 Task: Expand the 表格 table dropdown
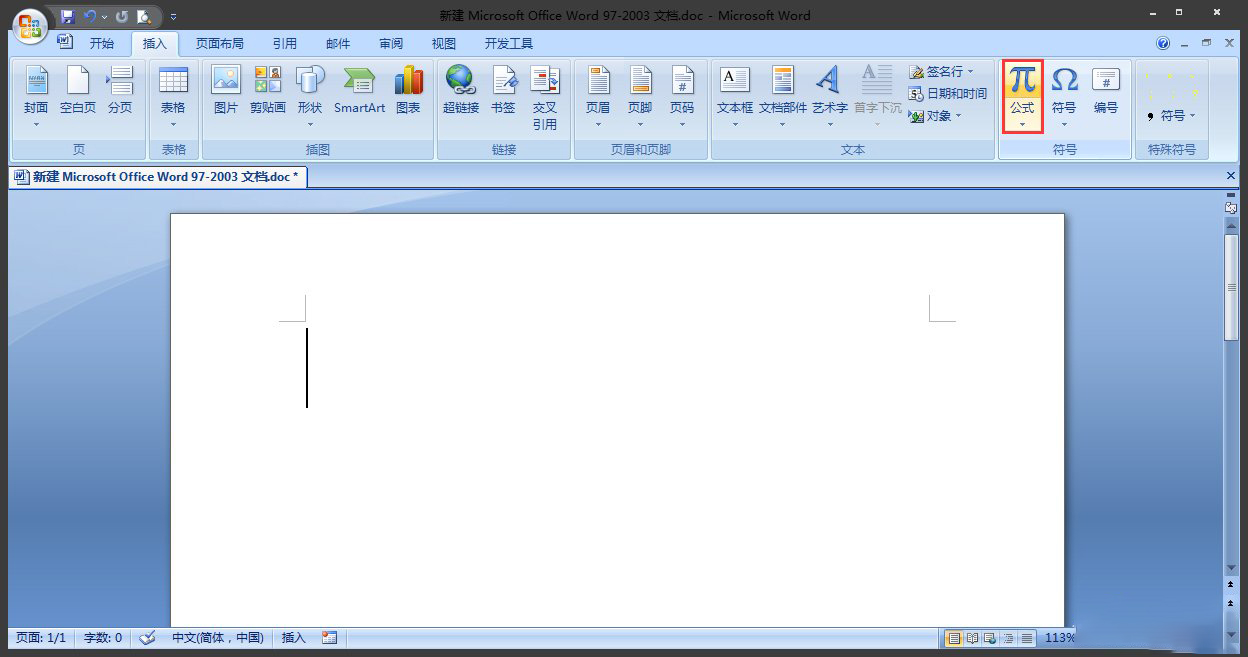point(173,124)
